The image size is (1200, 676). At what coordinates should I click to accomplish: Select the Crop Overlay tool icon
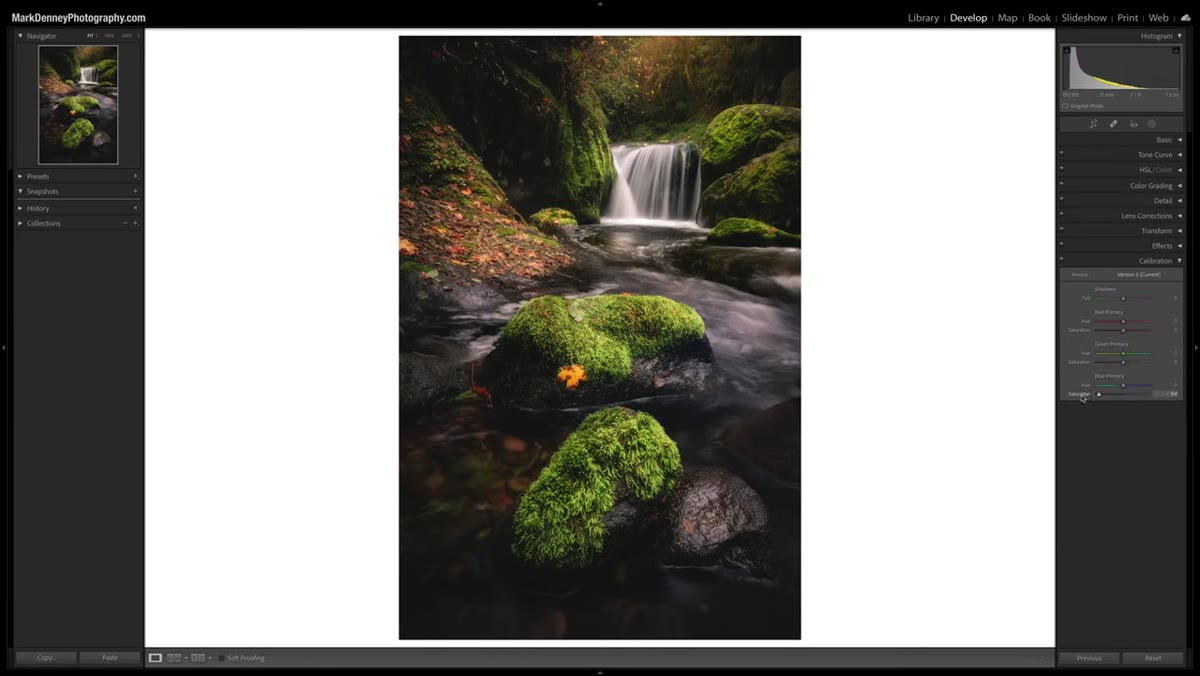(1094, 124)
